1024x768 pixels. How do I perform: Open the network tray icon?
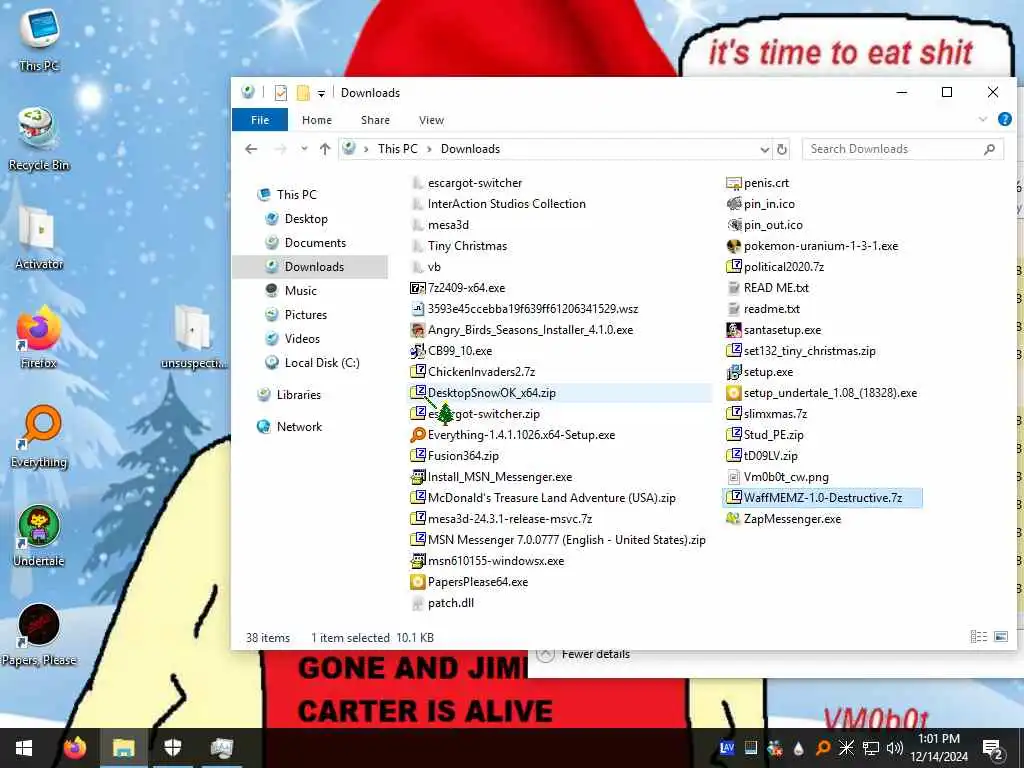871,748
